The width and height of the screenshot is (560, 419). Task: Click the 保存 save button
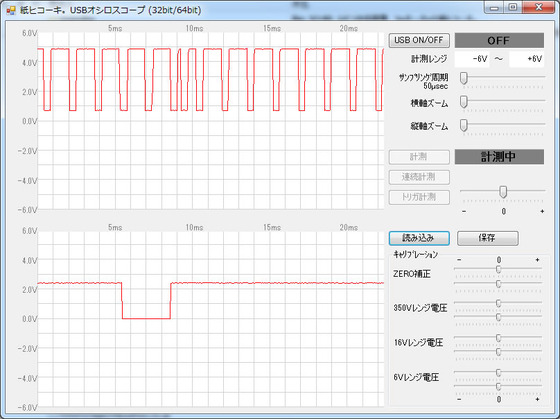click(x=488, y=238)
